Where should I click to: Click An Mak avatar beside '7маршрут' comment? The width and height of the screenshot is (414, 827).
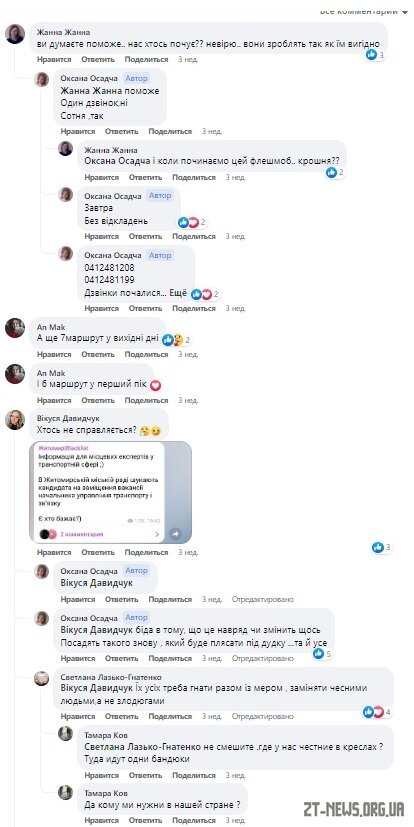coord(15,328)
